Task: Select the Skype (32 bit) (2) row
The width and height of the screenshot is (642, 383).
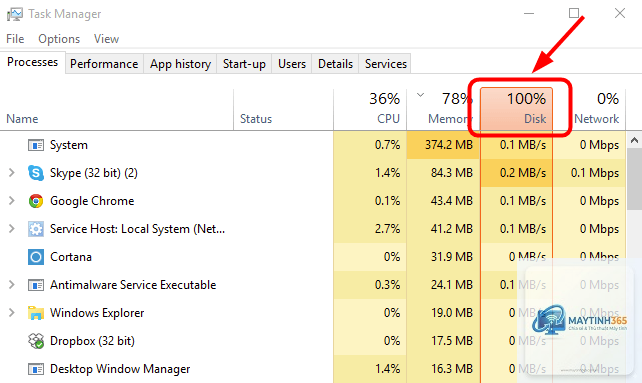Action: pyautogui.click(x=313, y=173)
